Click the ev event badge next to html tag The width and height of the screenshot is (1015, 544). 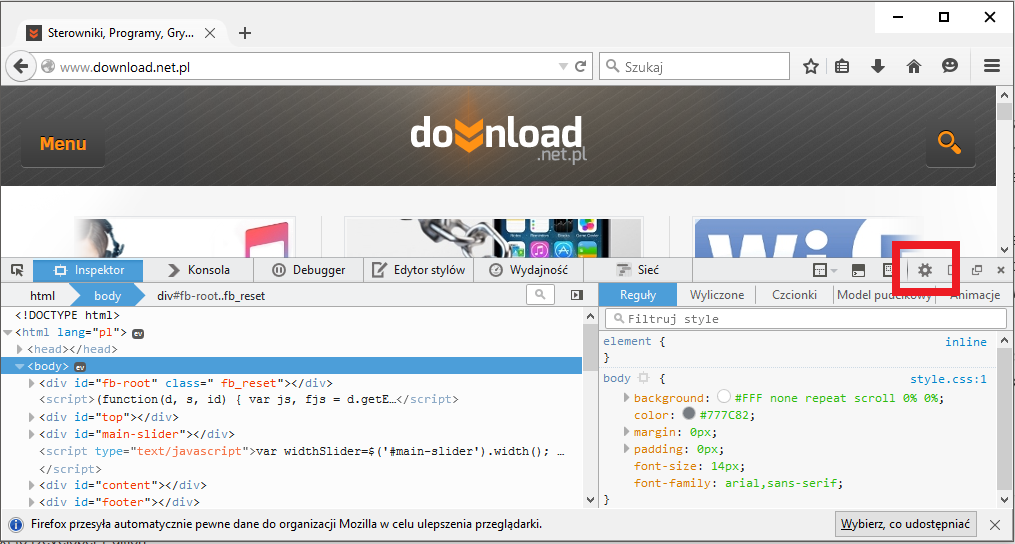[x=137, y=334]
